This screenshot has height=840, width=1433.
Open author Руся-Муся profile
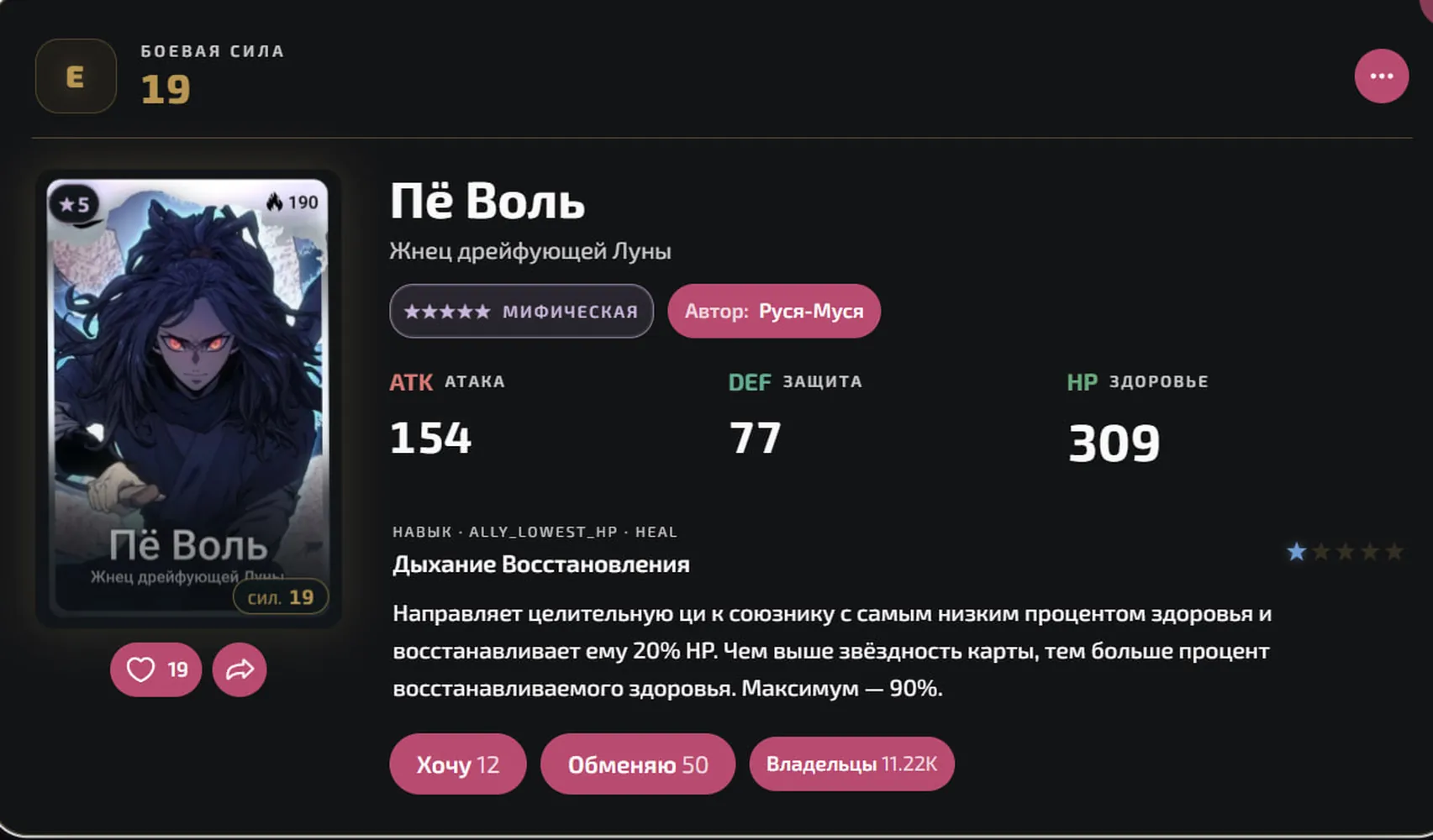click(774, 312)
